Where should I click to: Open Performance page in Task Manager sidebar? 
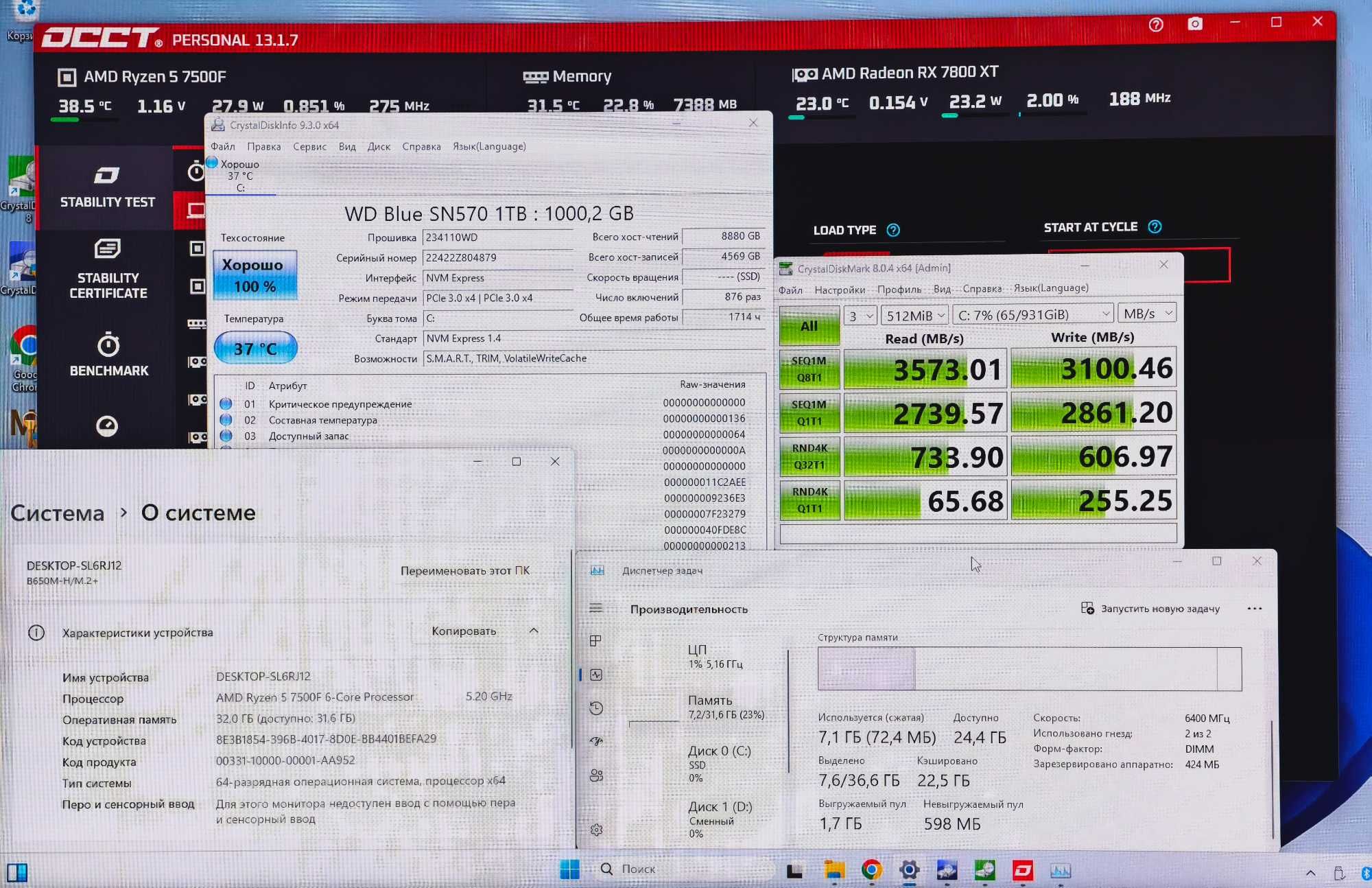pos(596,675)
